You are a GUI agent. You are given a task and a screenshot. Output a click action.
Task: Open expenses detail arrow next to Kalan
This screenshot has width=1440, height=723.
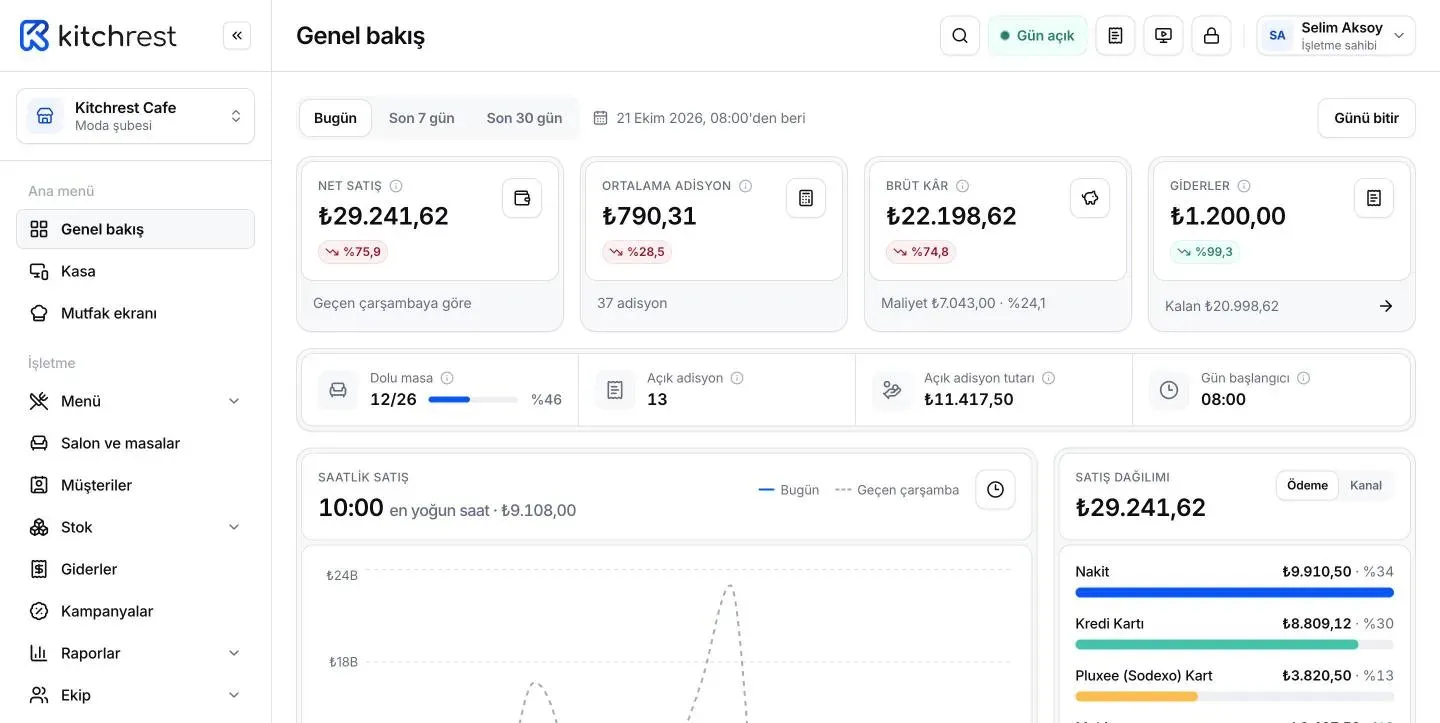[1386, 306]
